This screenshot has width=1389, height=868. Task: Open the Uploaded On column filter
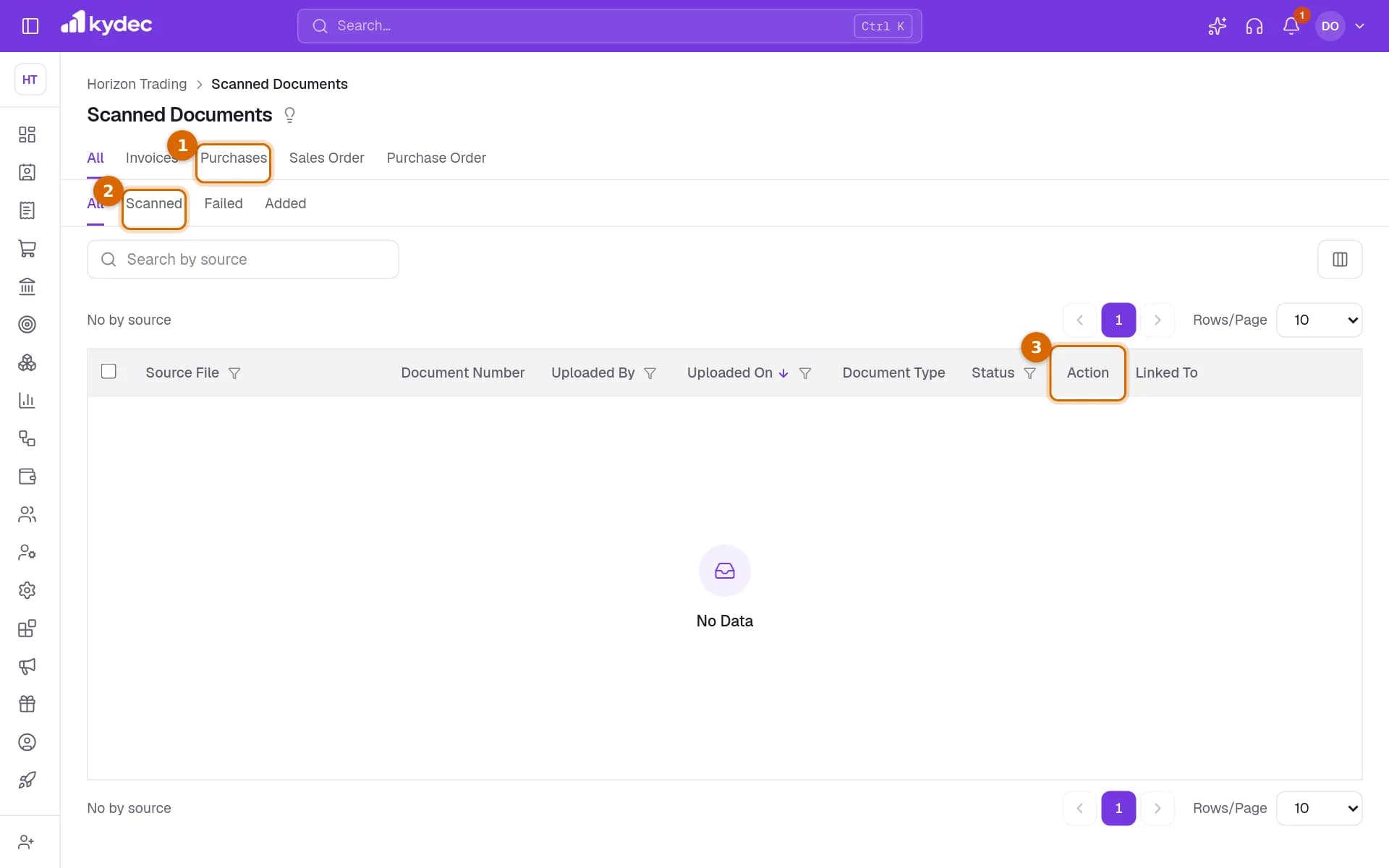[x=804, y=373]
